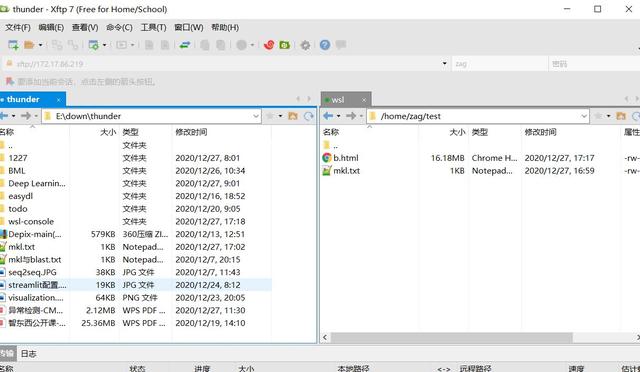Viewport: 640px width, 372px height.
Task: Select the 1227 folder
Action: click(x=18, y=158)
